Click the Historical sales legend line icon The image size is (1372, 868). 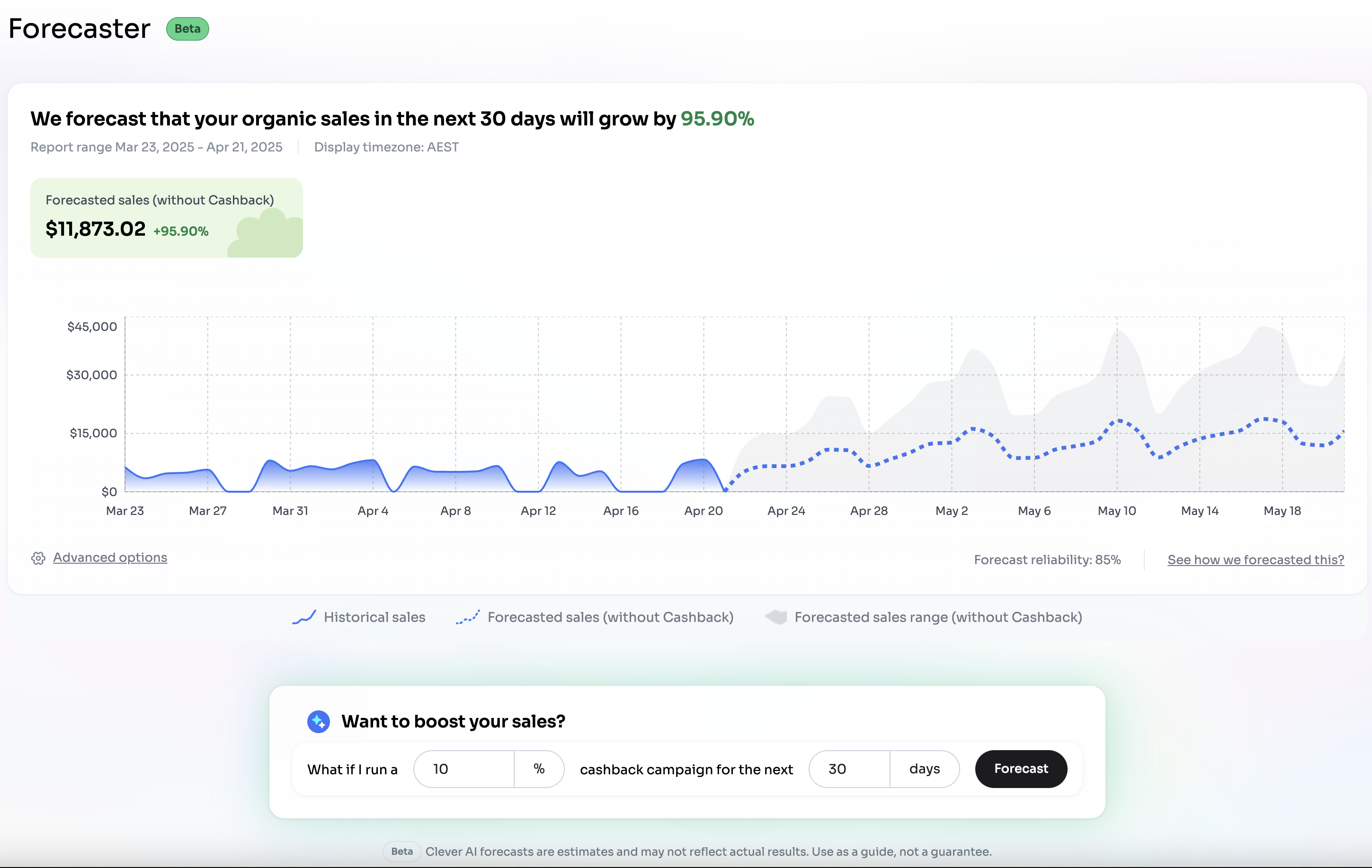(303, 617)
